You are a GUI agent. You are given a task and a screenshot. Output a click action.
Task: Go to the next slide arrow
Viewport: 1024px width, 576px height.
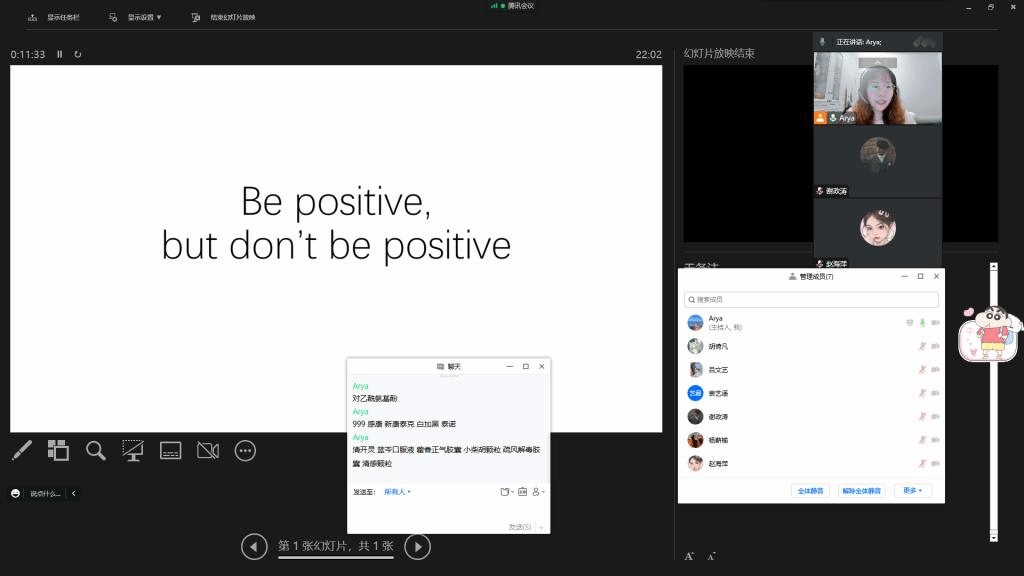(417, 546)
